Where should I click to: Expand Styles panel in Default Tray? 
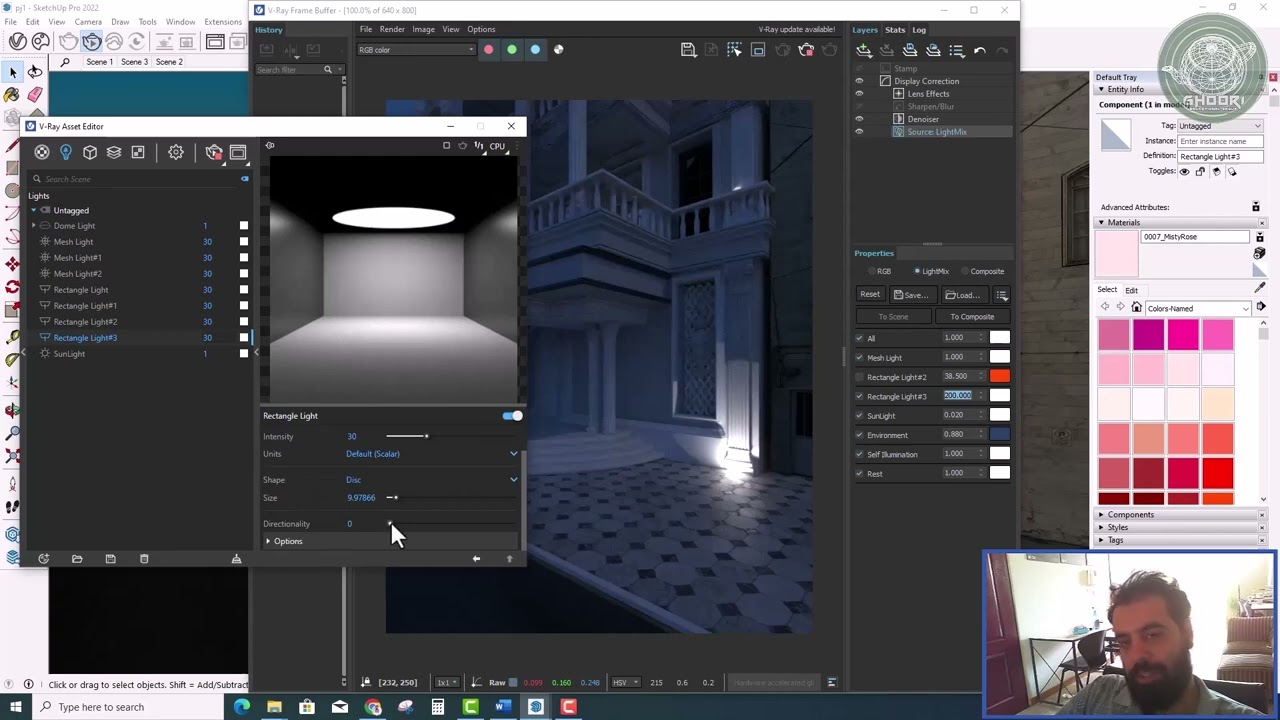(1117, 527)
